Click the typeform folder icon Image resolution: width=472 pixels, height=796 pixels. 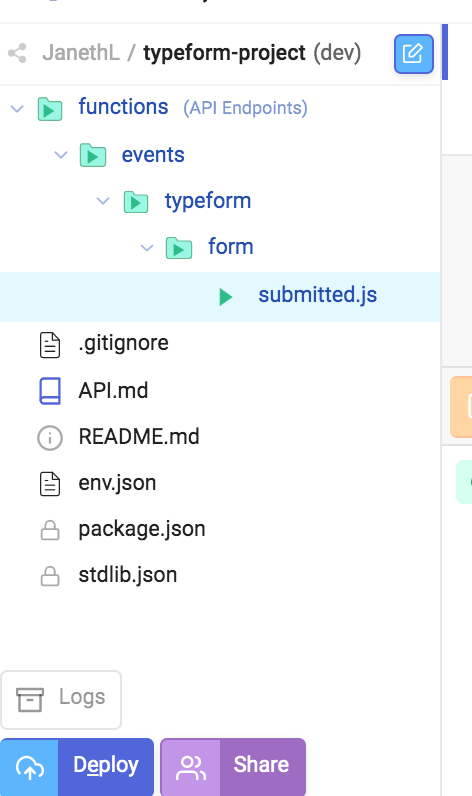[x=136, y=202]
